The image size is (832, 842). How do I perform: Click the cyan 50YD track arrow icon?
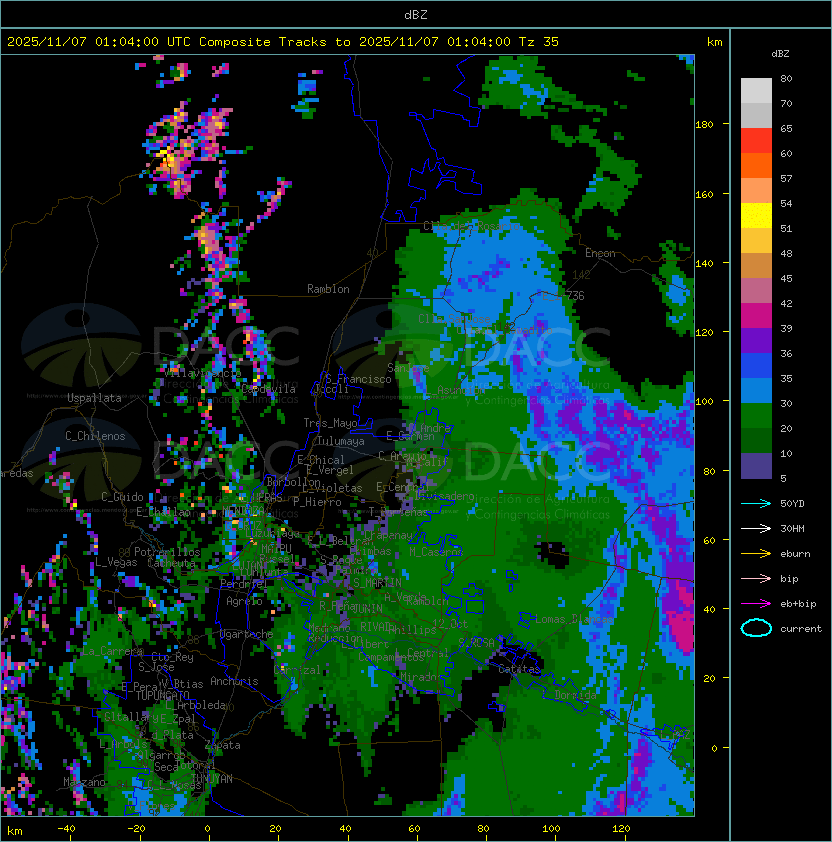(756, 504)
